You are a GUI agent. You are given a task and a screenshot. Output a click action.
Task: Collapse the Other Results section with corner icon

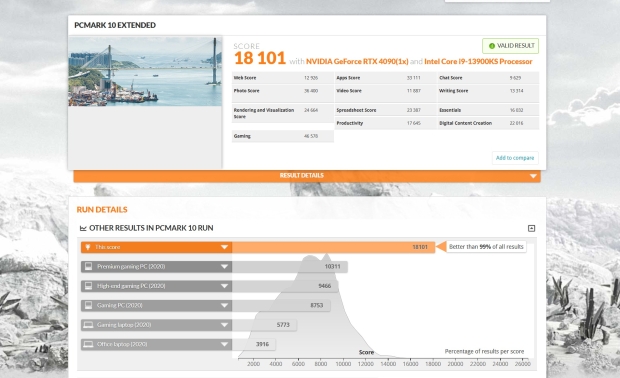coord(531,228)
